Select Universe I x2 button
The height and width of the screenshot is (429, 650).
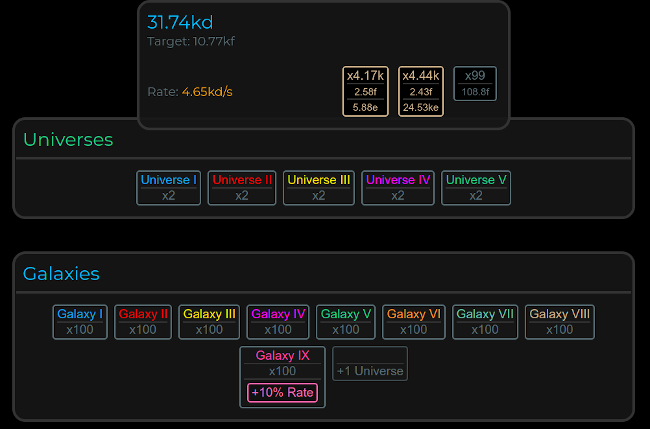(x=169, y=188)
